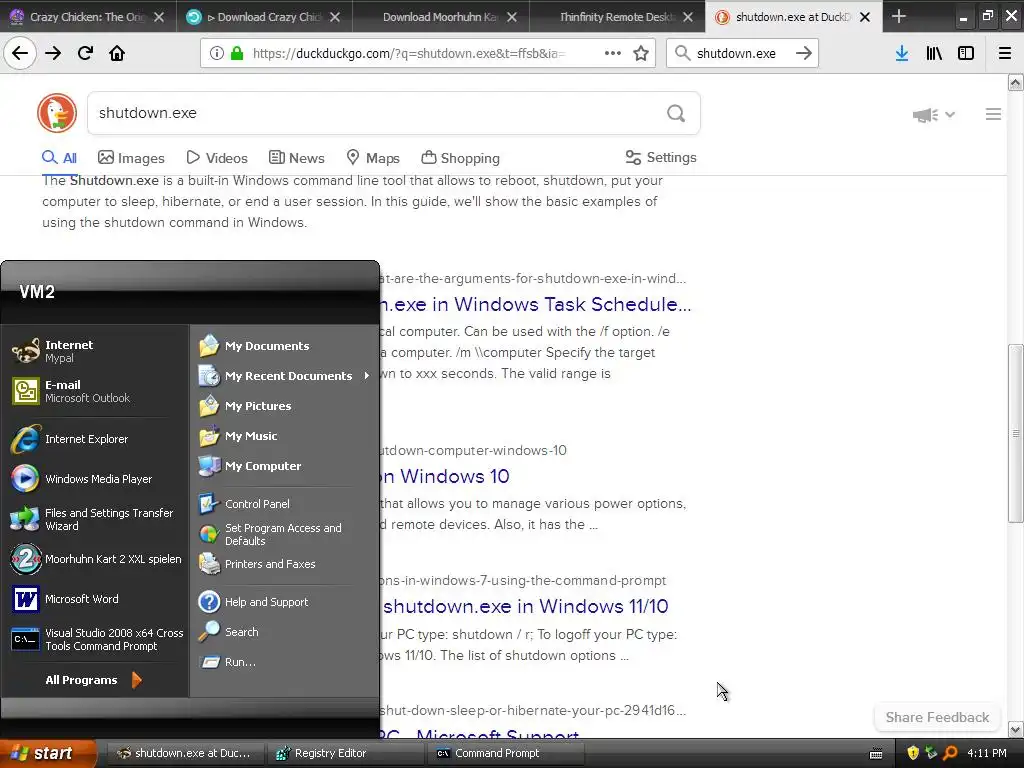Click the page vertical scrollbar thumb
This screenshot has width=1024, height=768.
coord(1015,433)
